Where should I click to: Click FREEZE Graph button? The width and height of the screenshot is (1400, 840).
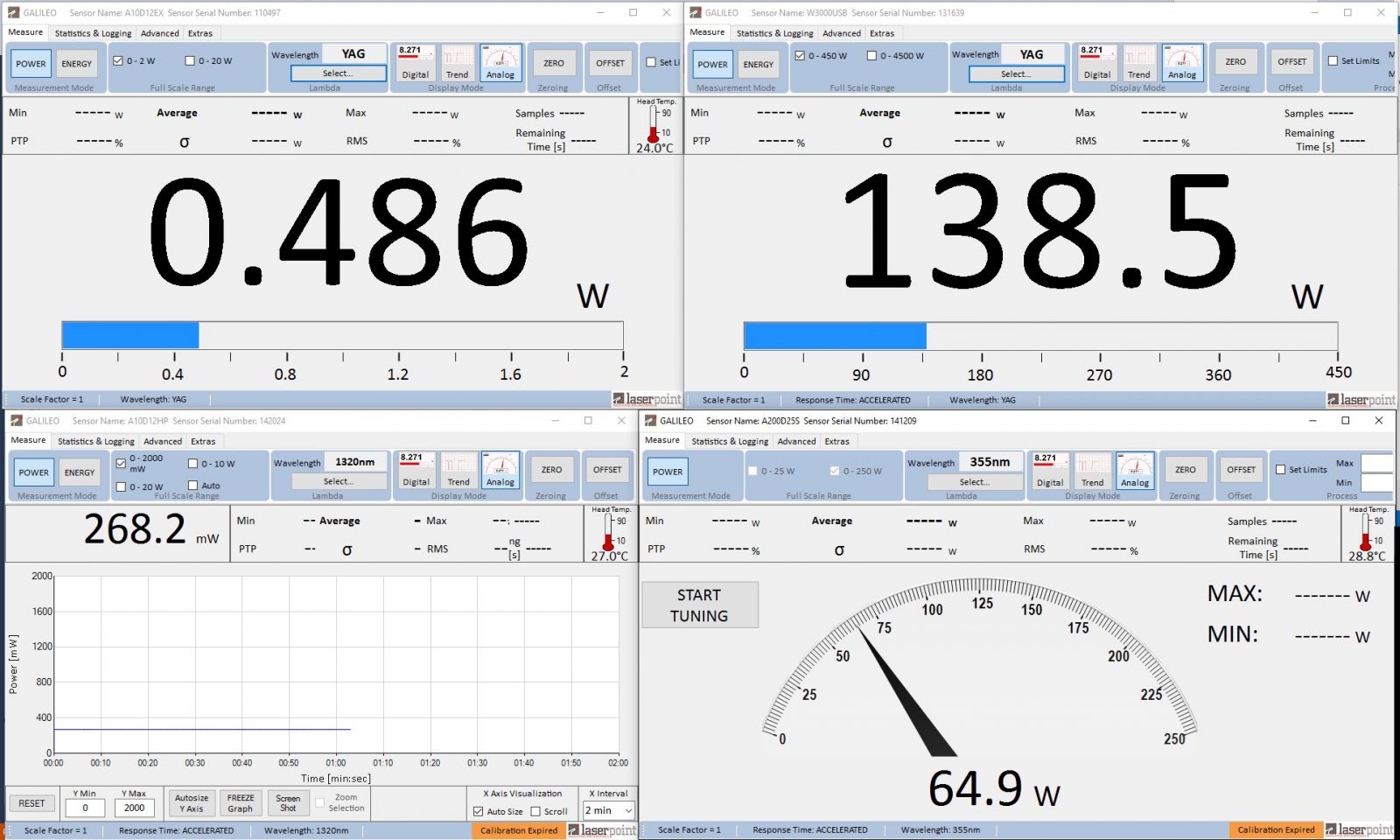241,803
